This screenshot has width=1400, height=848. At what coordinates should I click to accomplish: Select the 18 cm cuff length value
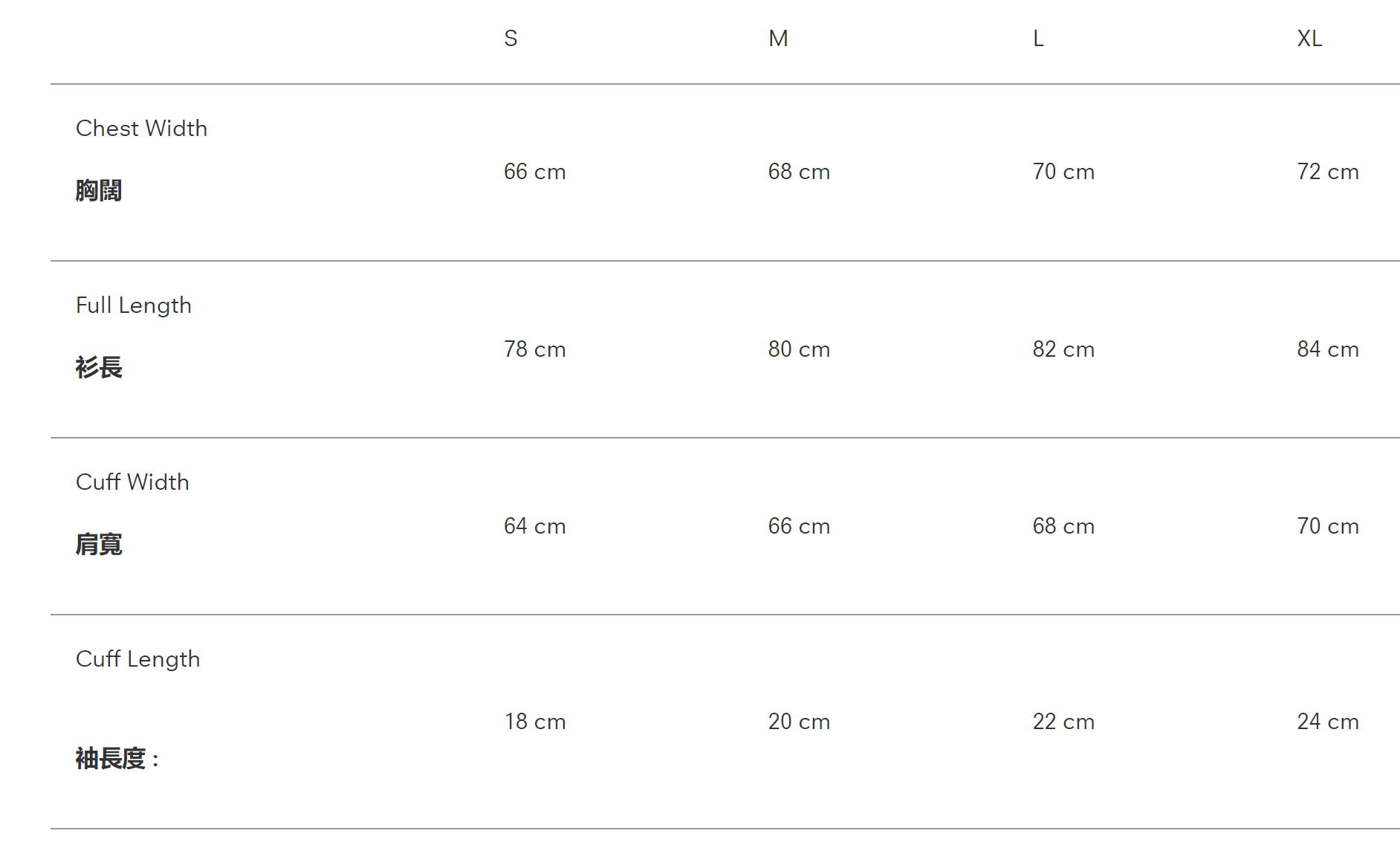(534, 722)
